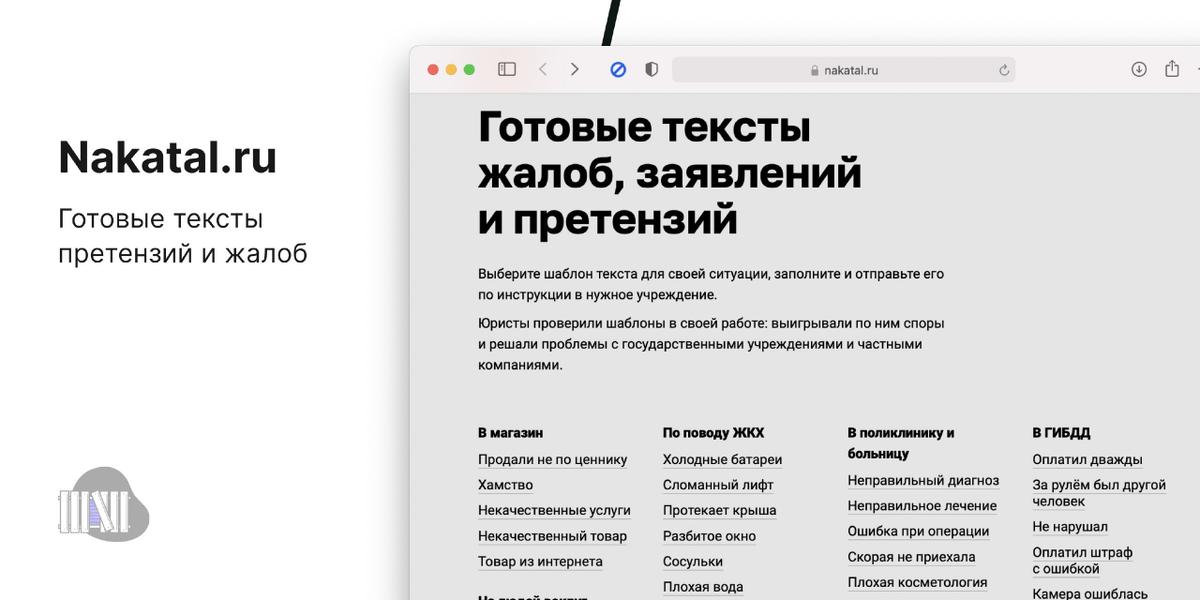
Task: Open the 'Продали не по ценнику' link
Action: [x=553, y=460]
